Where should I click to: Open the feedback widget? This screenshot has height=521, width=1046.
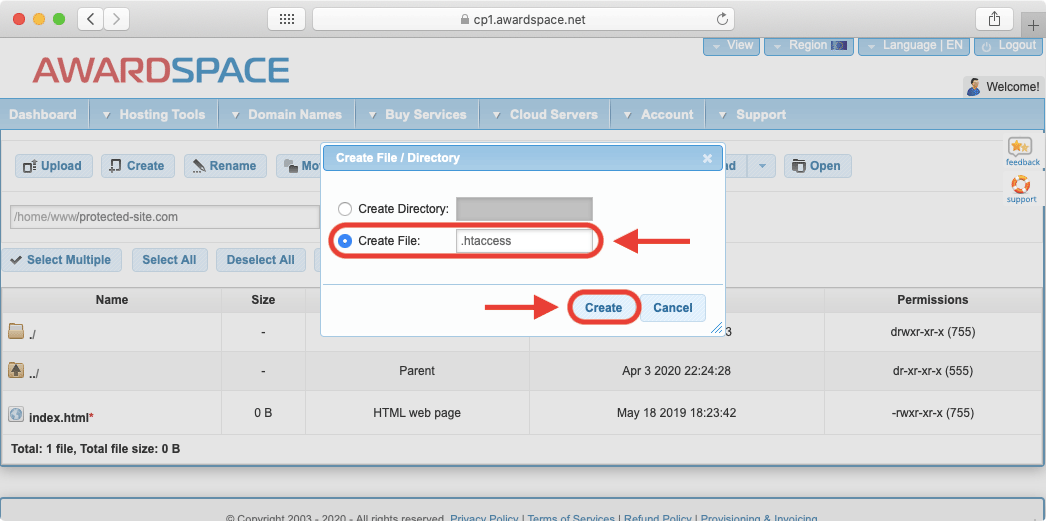[1022, 152]
